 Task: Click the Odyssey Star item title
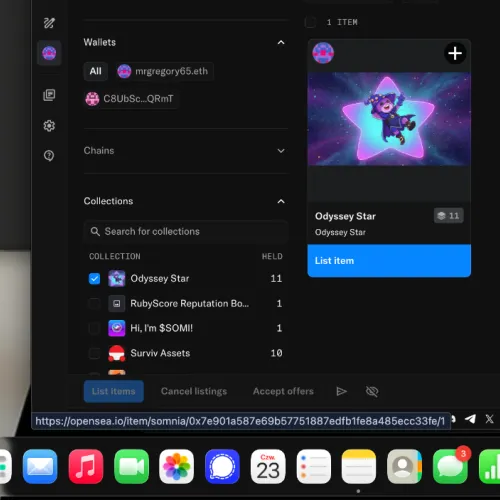[345, 216]
